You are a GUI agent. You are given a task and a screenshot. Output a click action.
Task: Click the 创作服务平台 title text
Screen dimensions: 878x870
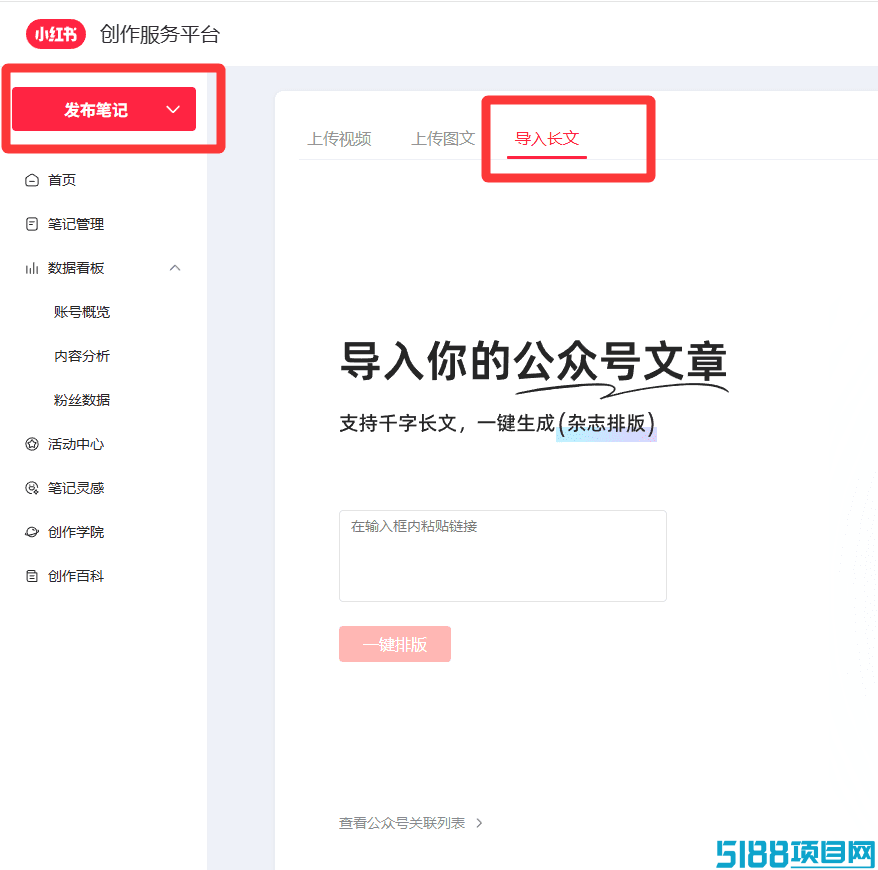pos(160,34)
